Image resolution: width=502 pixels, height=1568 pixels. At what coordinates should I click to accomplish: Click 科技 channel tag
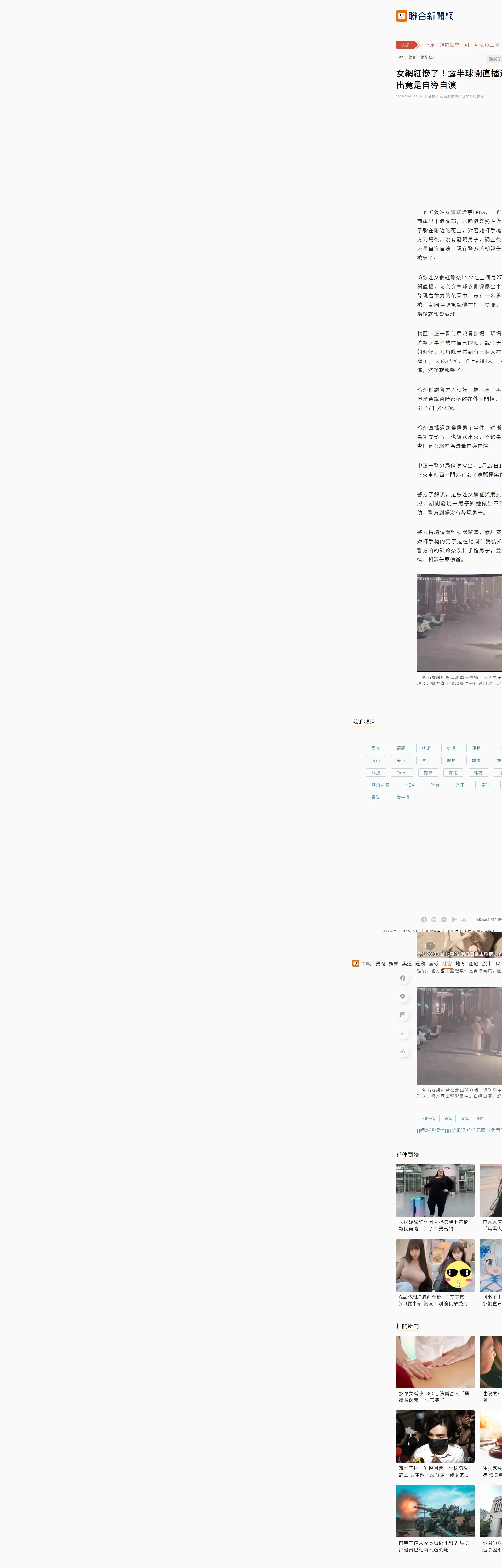376,773
